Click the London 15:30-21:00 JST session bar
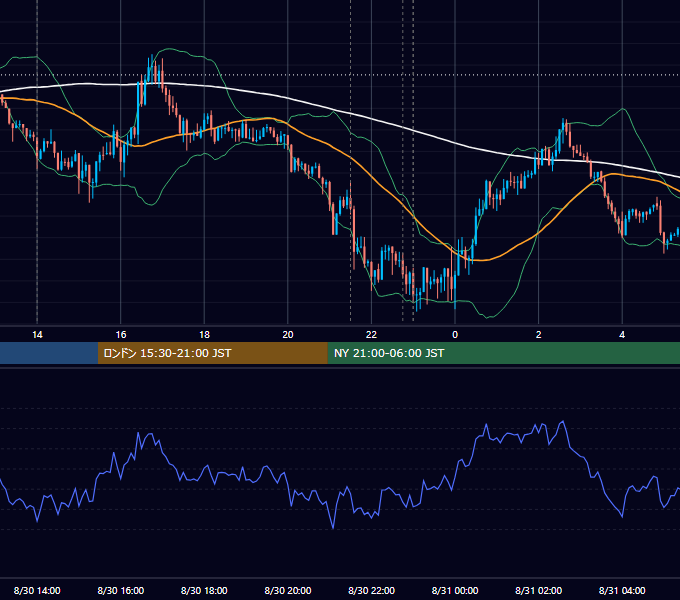Screen dimensions: 680x600 (x=212, y=353)
